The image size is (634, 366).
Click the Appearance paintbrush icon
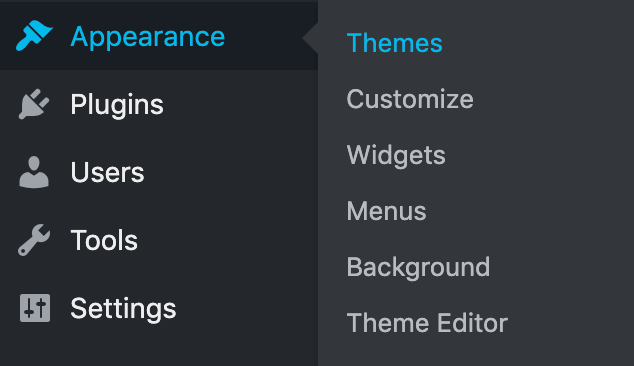[34, 36]
